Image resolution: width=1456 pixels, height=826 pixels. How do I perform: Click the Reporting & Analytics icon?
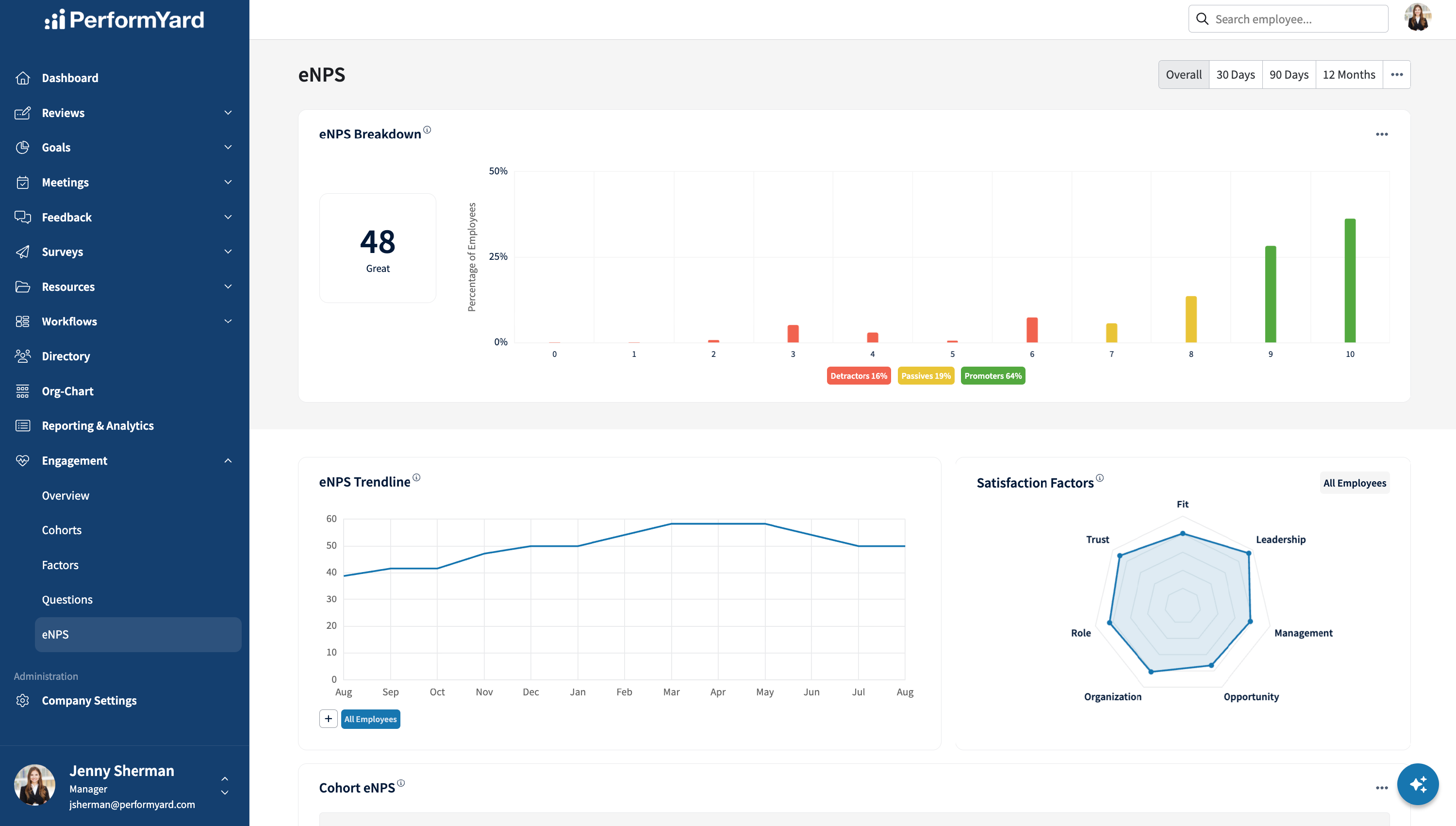tap(23, 425)
